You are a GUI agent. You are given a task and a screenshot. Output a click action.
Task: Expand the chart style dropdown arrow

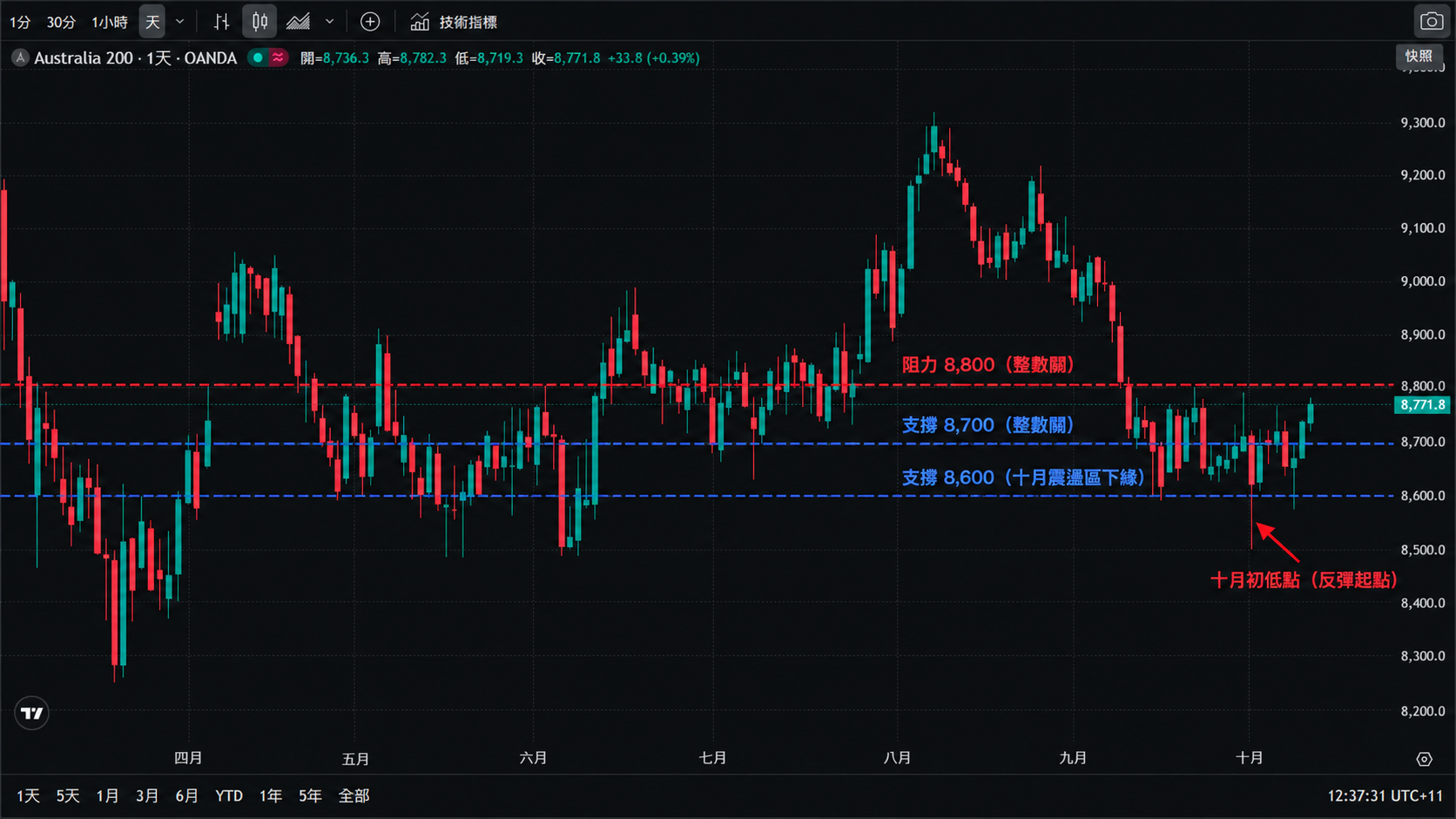pyautogui.click(x=330, y=22)
